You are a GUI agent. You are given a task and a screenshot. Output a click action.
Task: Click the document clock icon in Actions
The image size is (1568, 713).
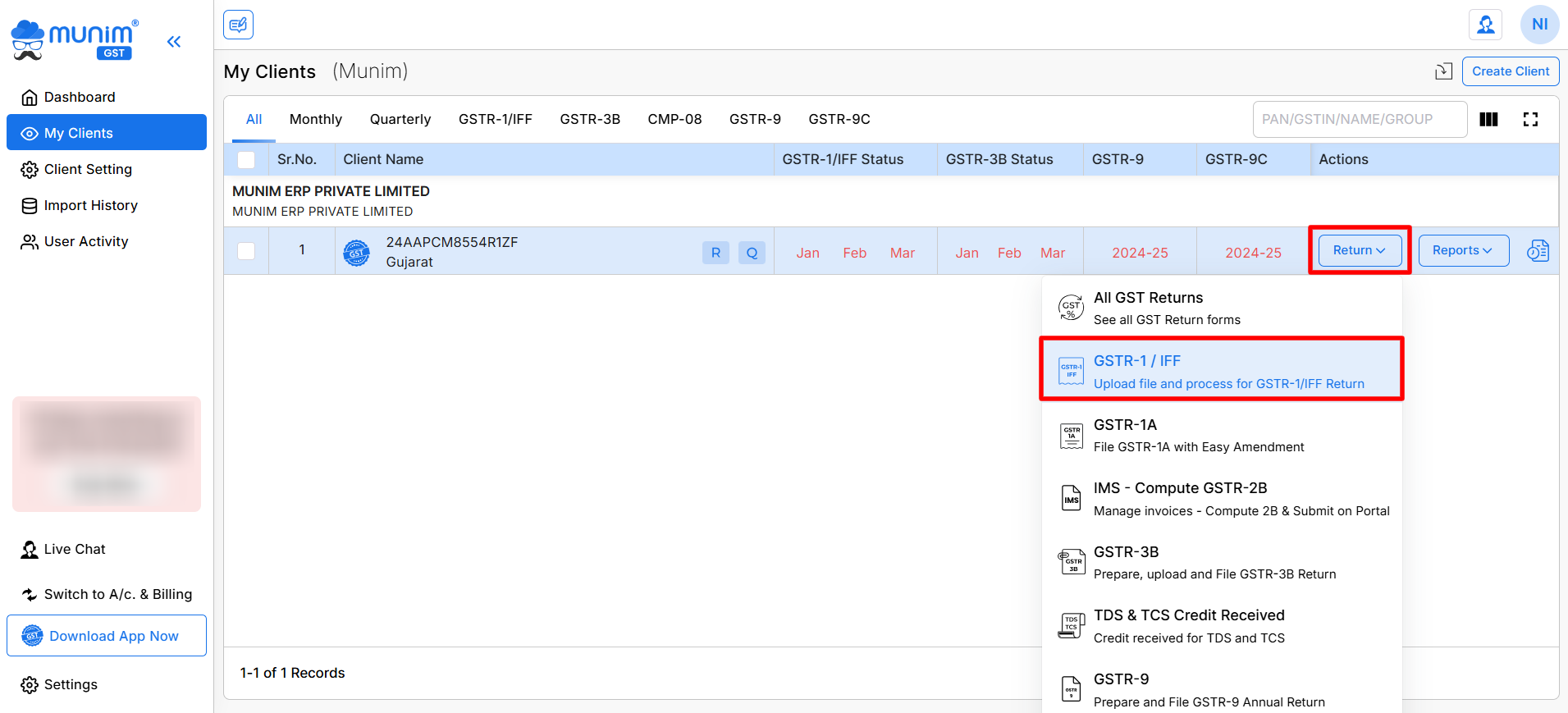click(x=1538, y=251)
